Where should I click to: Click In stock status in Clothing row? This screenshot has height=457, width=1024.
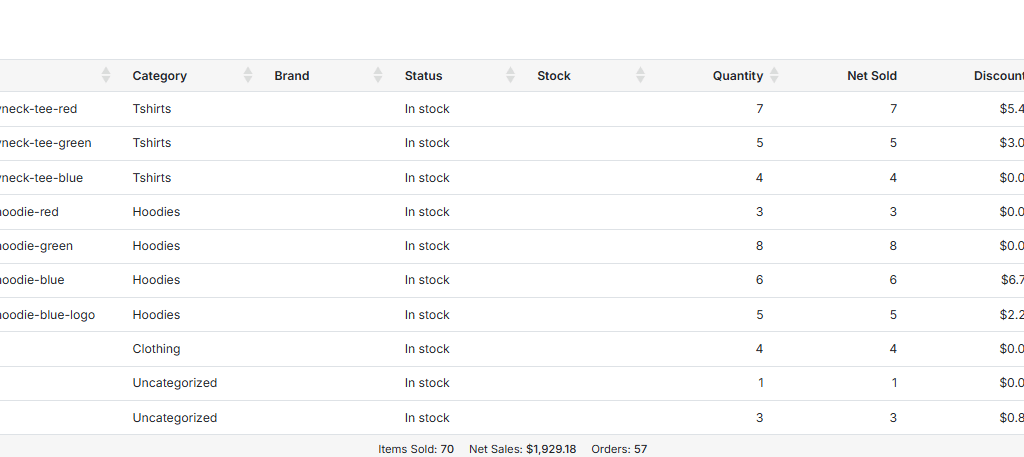427,349
